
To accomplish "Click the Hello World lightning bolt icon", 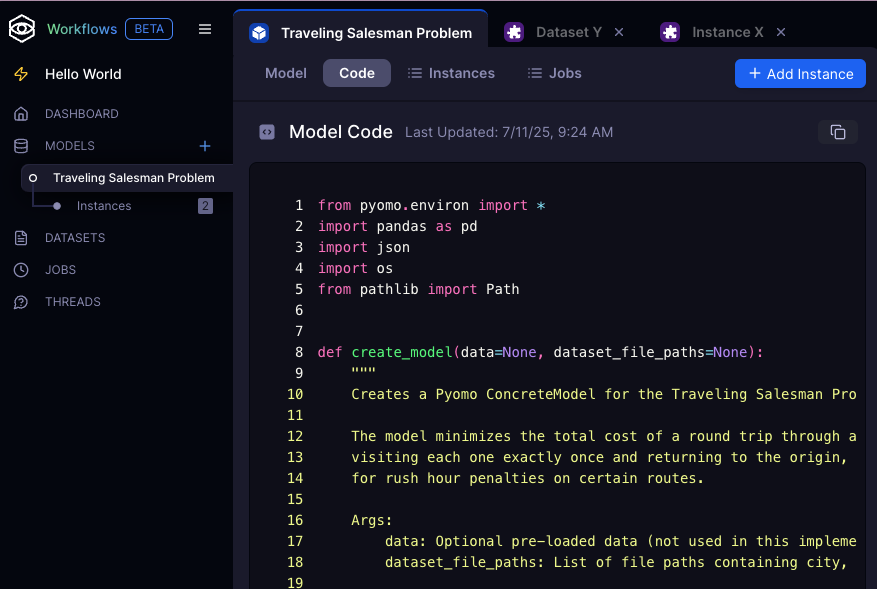I will [x=21, y=74].
